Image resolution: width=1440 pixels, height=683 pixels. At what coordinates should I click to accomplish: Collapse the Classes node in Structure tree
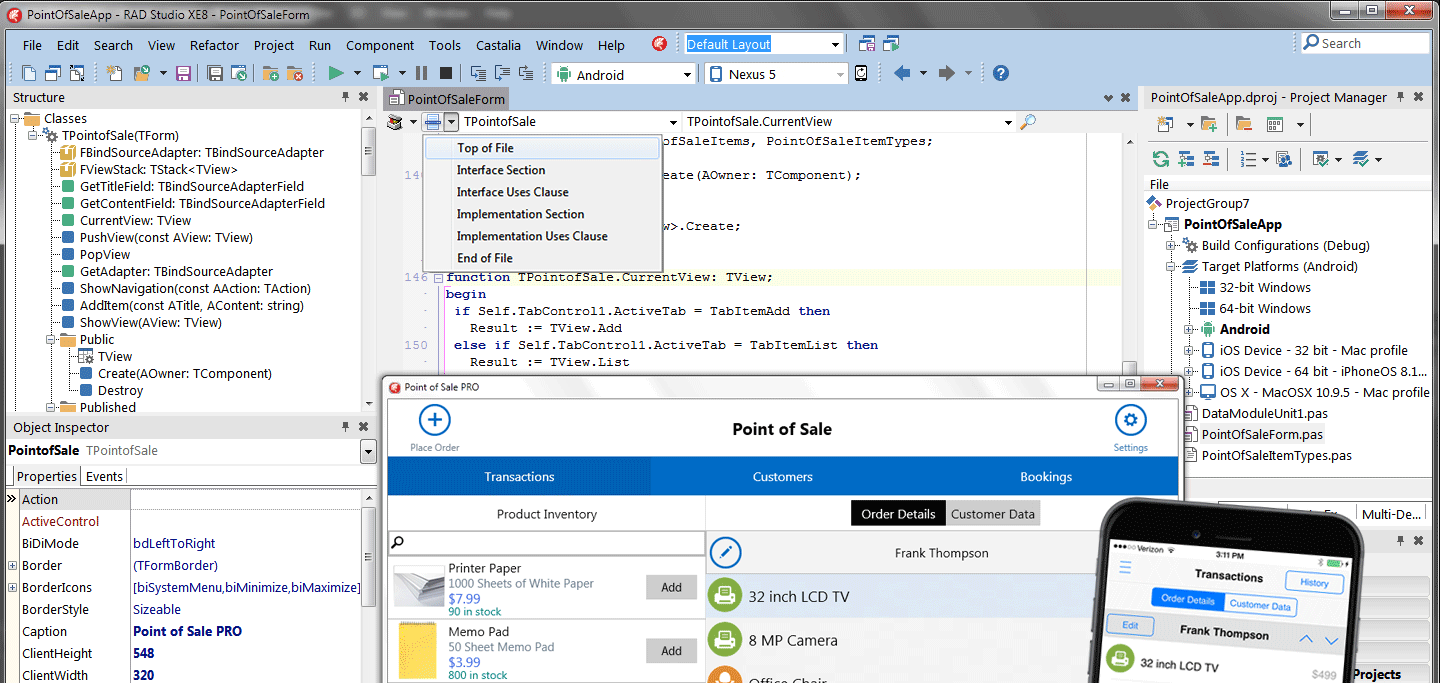[x=16, y=119]
